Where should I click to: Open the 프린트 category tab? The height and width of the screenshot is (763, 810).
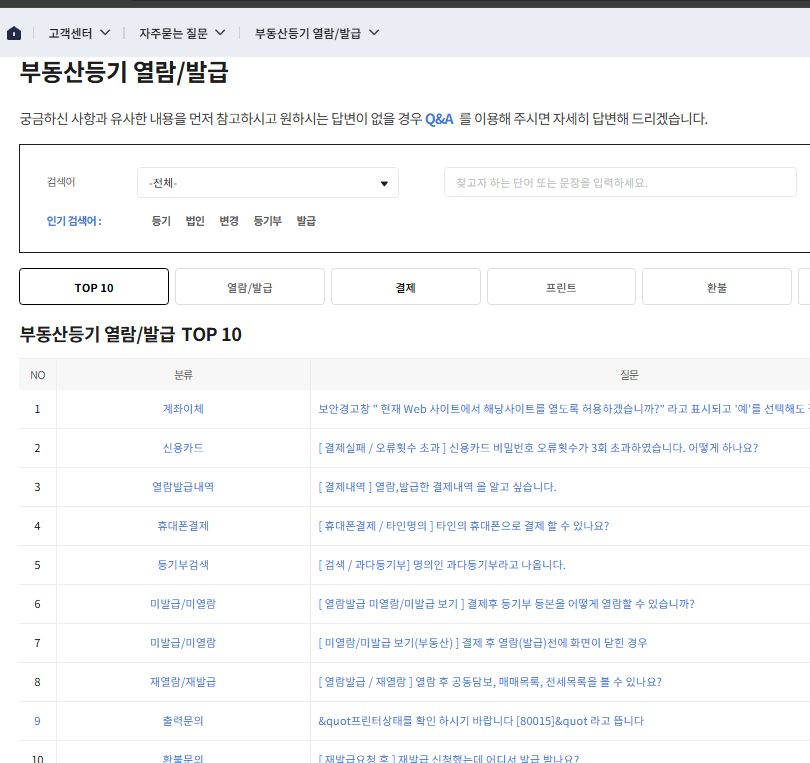click(560, 286)
